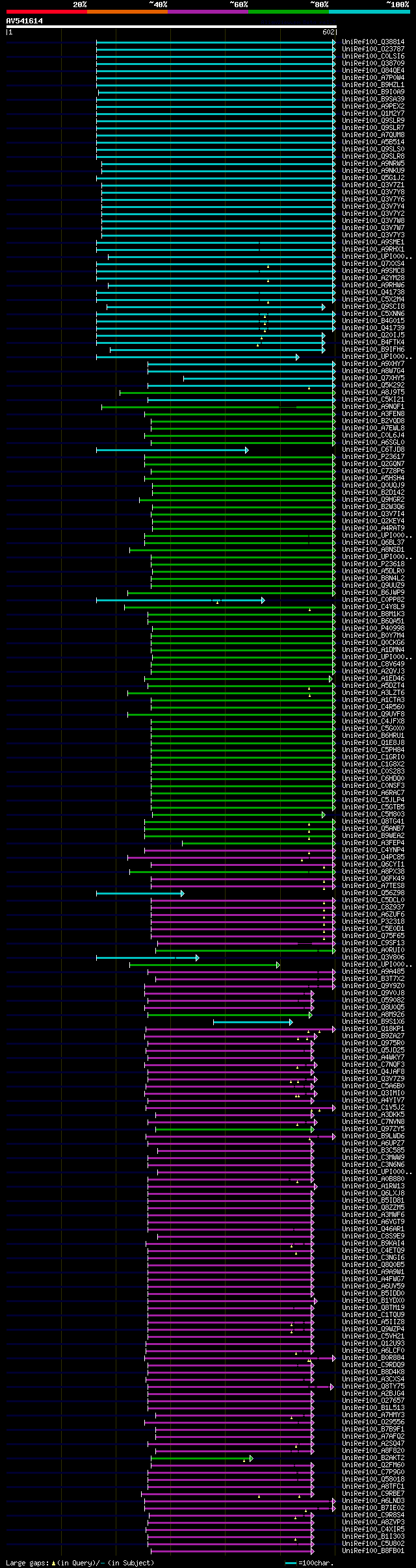This screenshot has height=1568, width=416.
Task: Open hit UniRef100_P32318
Action: tap(373, 922)
